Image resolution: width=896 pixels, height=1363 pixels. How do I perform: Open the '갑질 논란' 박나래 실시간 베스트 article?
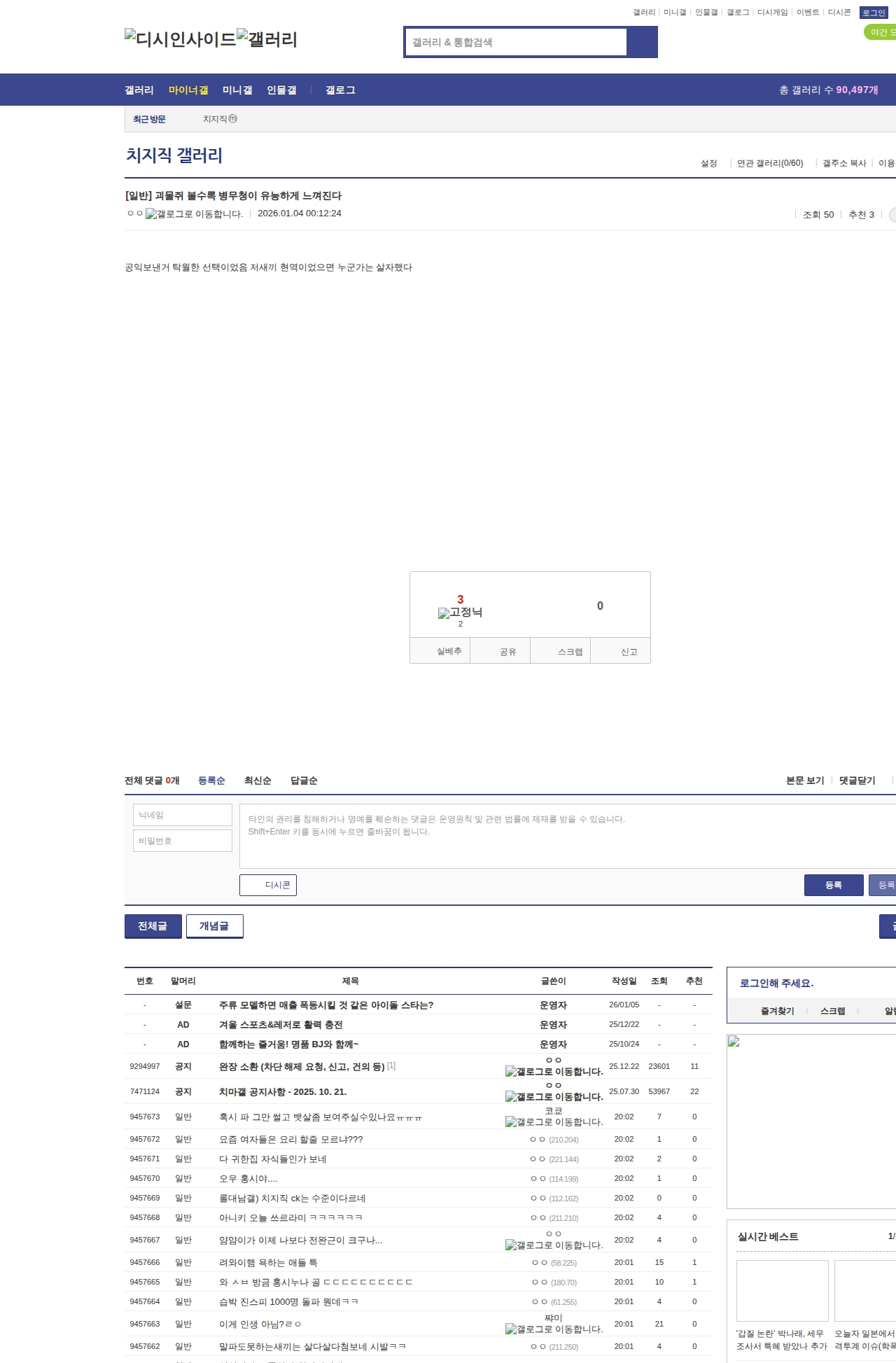(782, 1340)
